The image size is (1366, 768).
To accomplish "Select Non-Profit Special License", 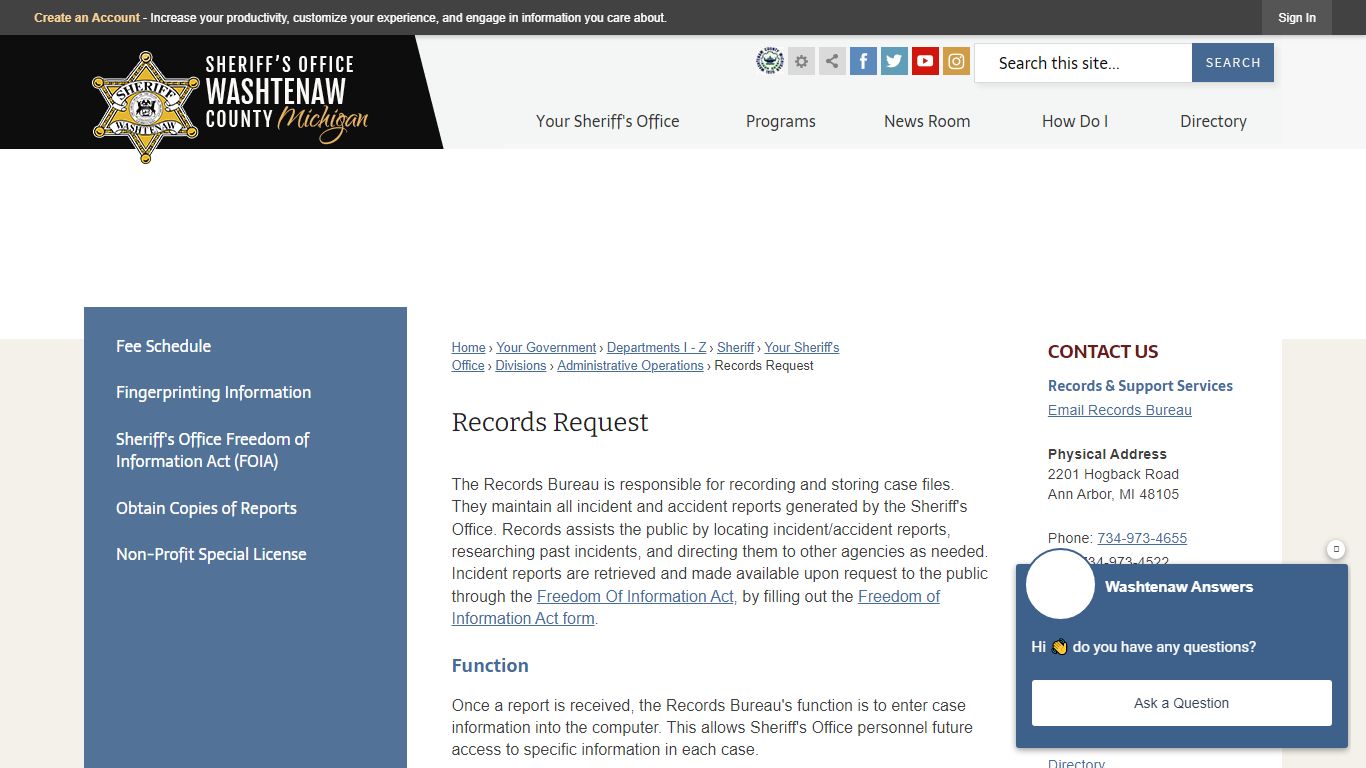I will (211, 554).
